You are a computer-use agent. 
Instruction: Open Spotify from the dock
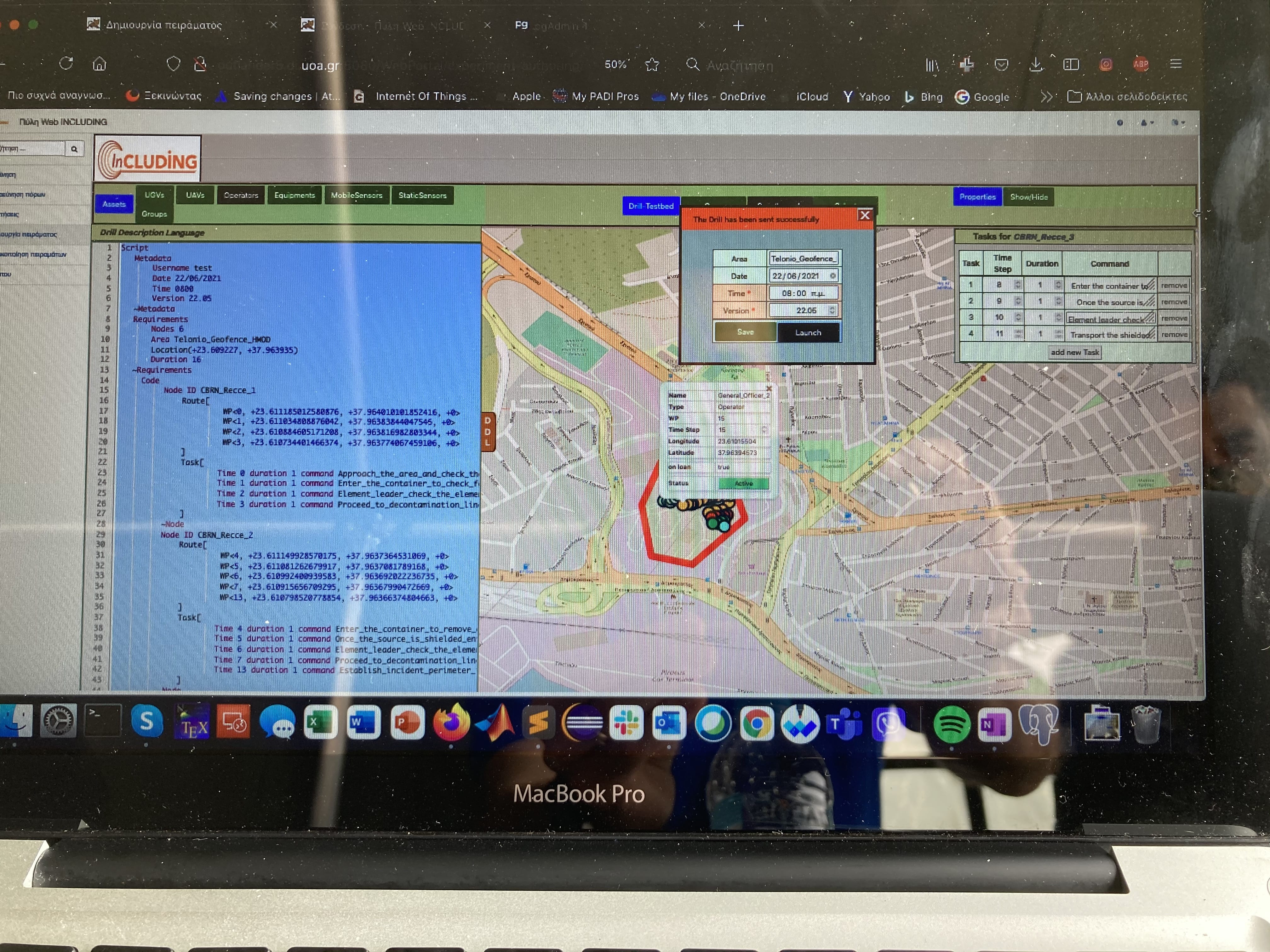pyautogui.click(x=951, y=725)
